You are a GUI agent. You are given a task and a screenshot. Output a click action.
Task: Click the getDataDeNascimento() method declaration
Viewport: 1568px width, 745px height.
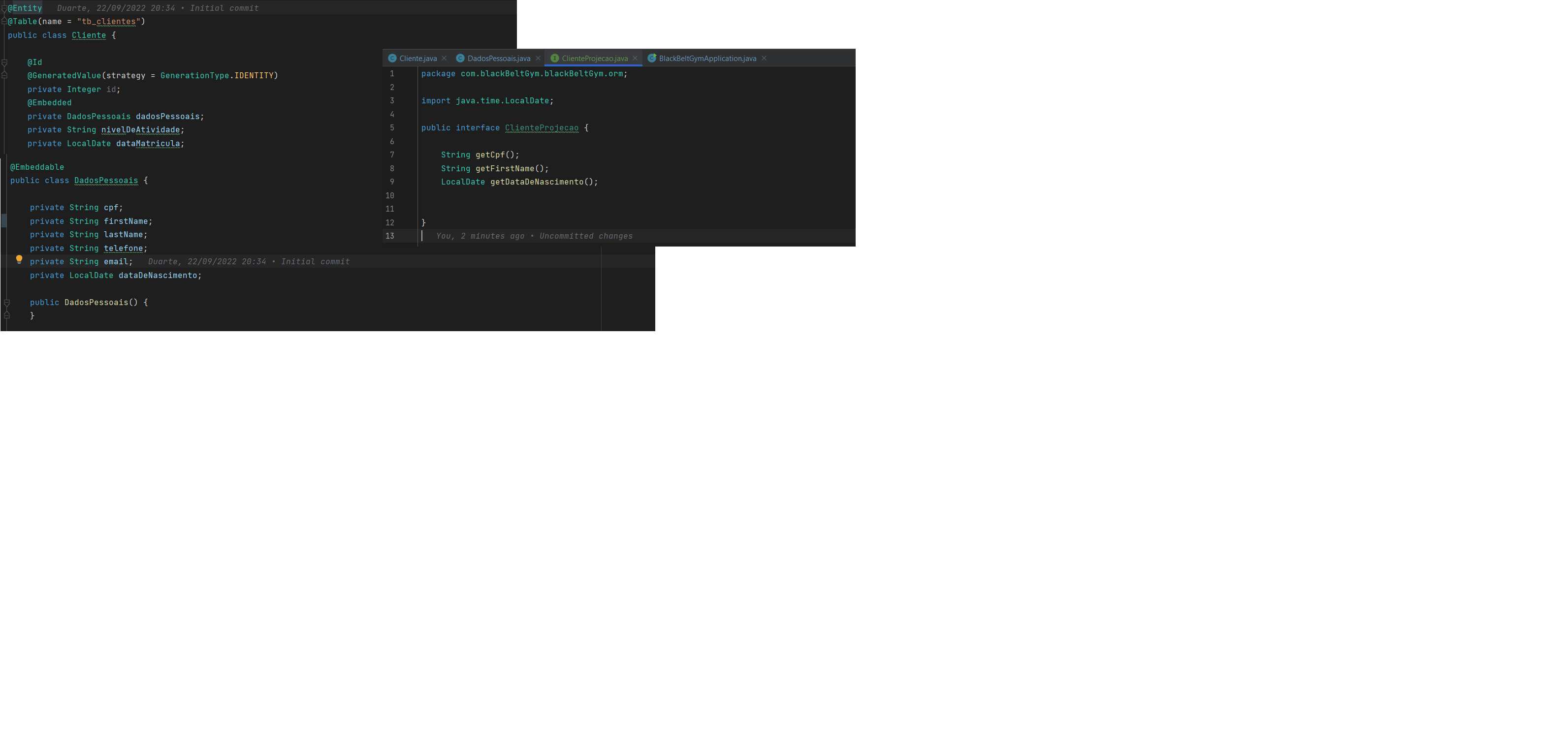(x=519, y=182)
